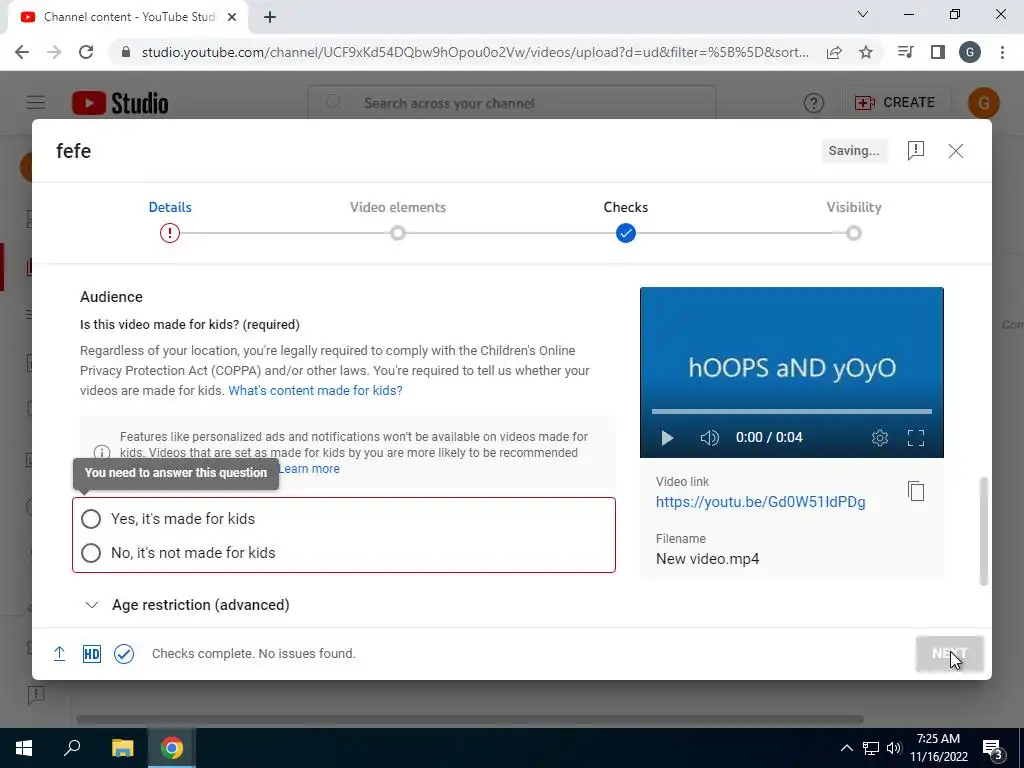Open the tab search dropdown chevron
Image resolution: width=1024 pixels, height=768 pixels.
[863, 14]
